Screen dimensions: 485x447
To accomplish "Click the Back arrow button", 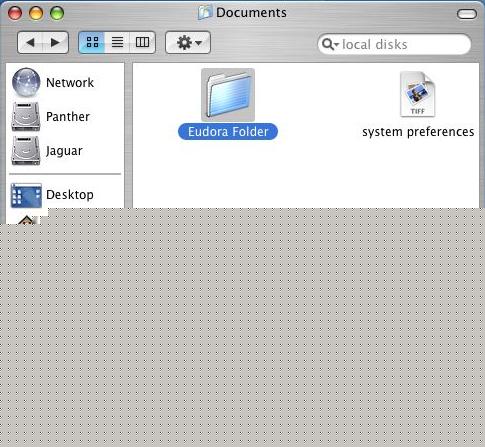I will pos(30,42).
